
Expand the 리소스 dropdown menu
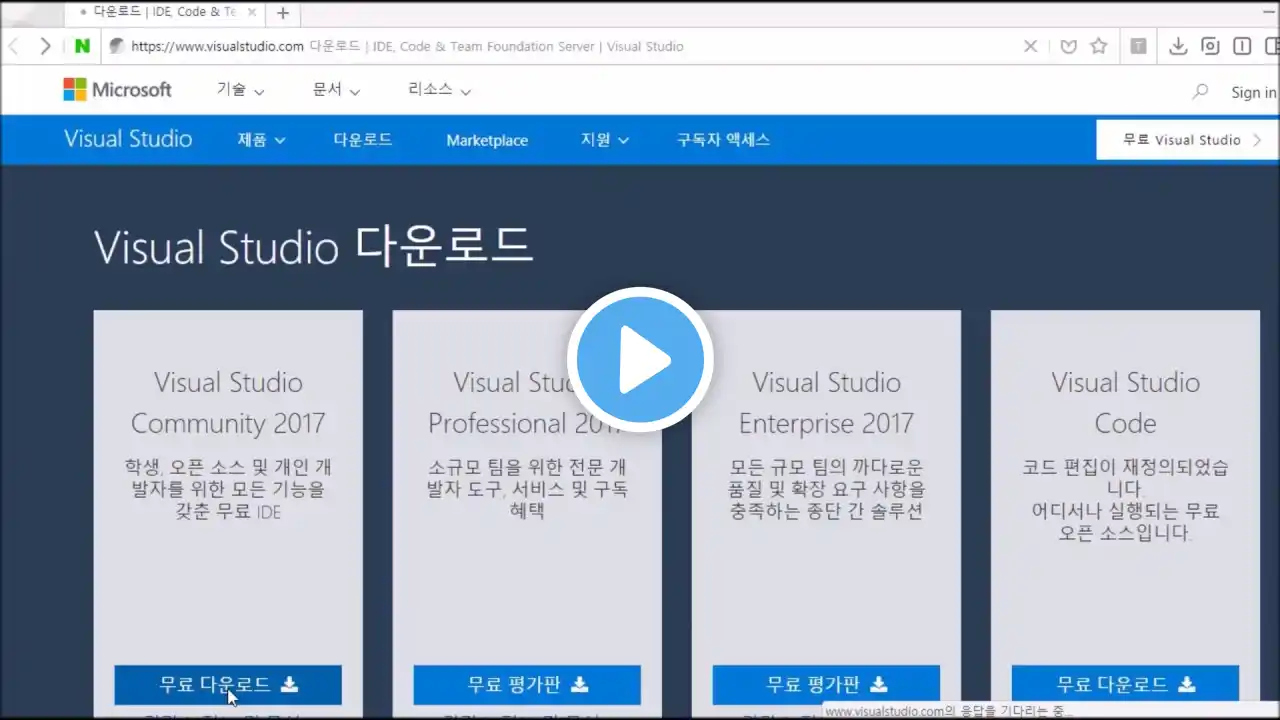pos(439,90)
